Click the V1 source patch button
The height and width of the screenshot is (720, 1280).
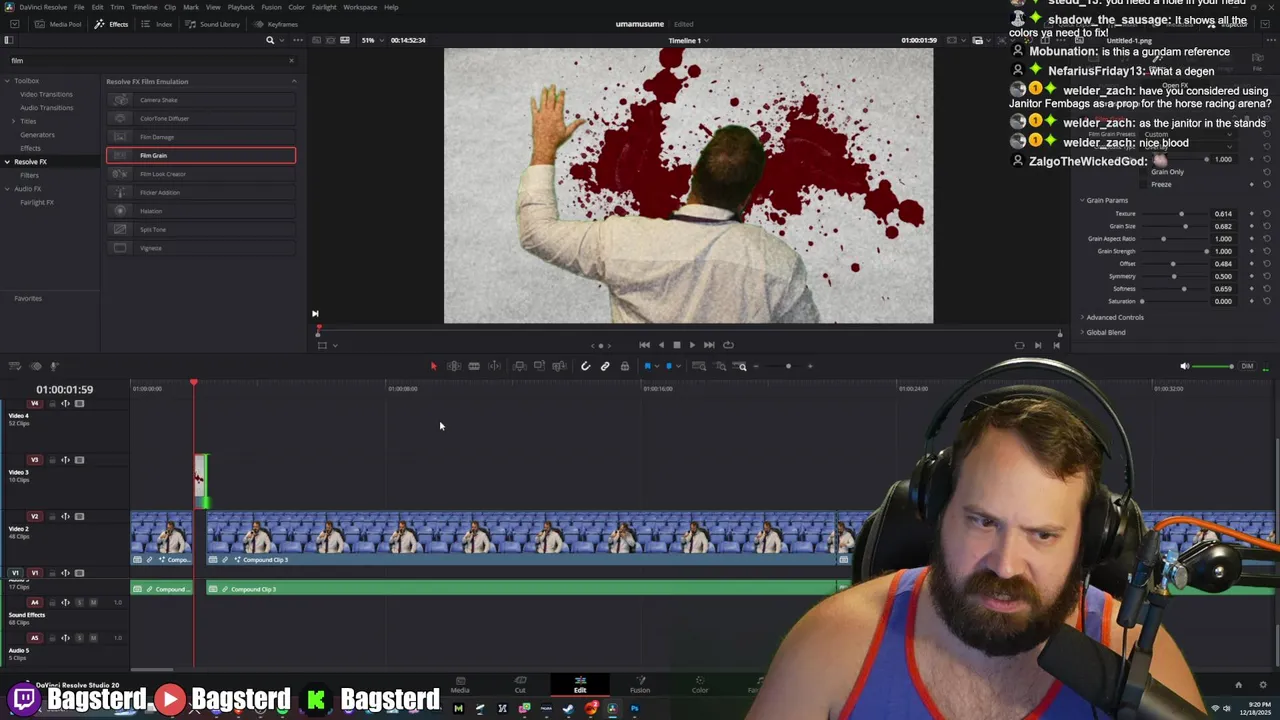[x=15, y=573]
